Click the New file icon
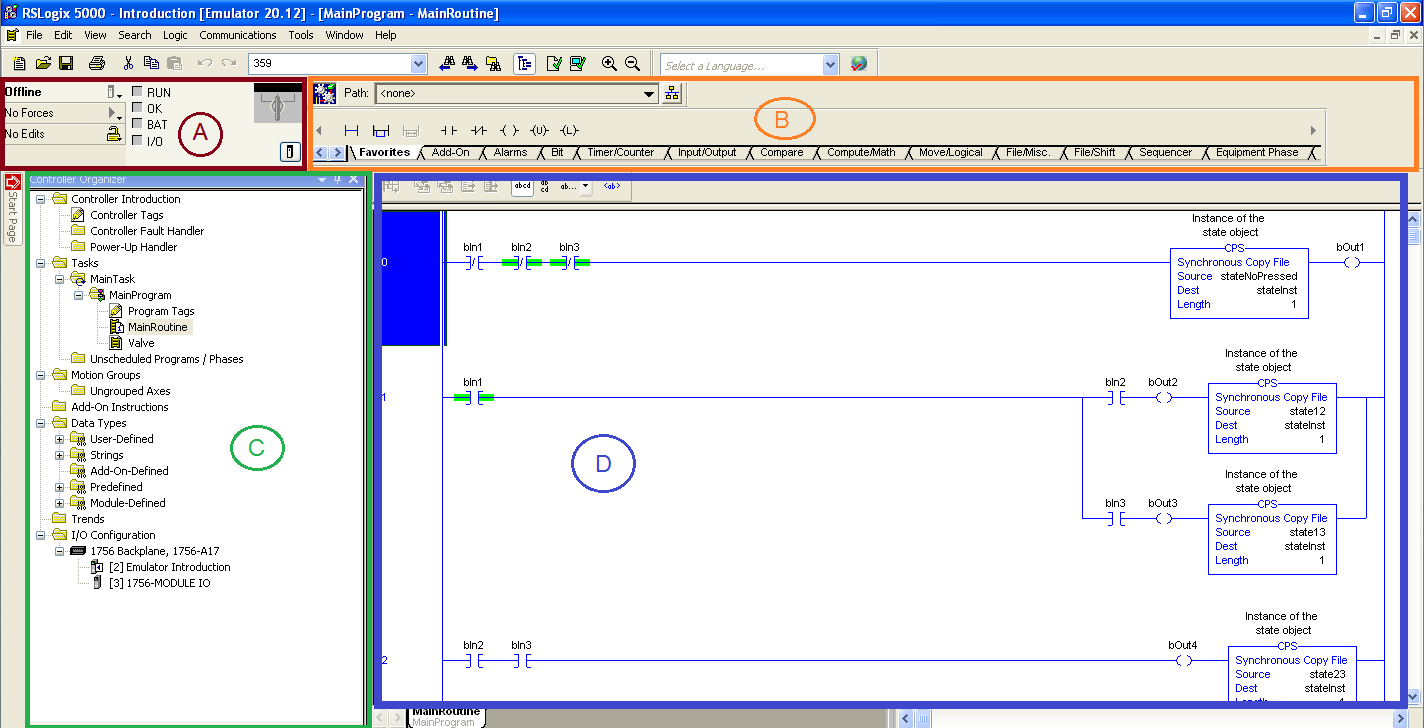This screenshot has height=728, width=1426. (20, 63)
